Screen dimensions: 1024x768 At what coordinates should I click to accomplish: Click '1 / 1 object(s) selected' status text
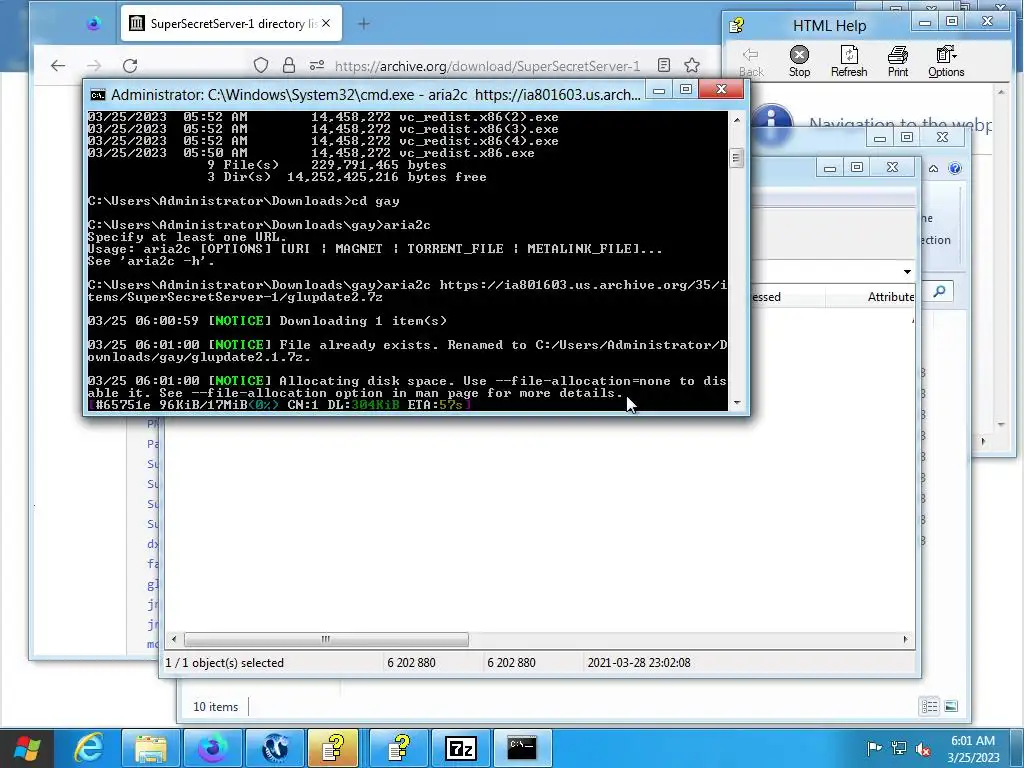click(x=225, y=663)
